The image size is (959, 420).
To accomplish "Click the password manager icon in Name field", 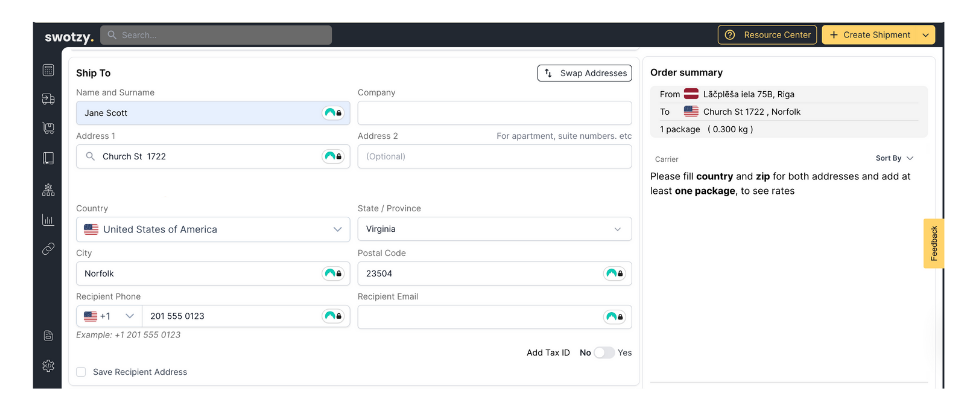I will 333,113.
